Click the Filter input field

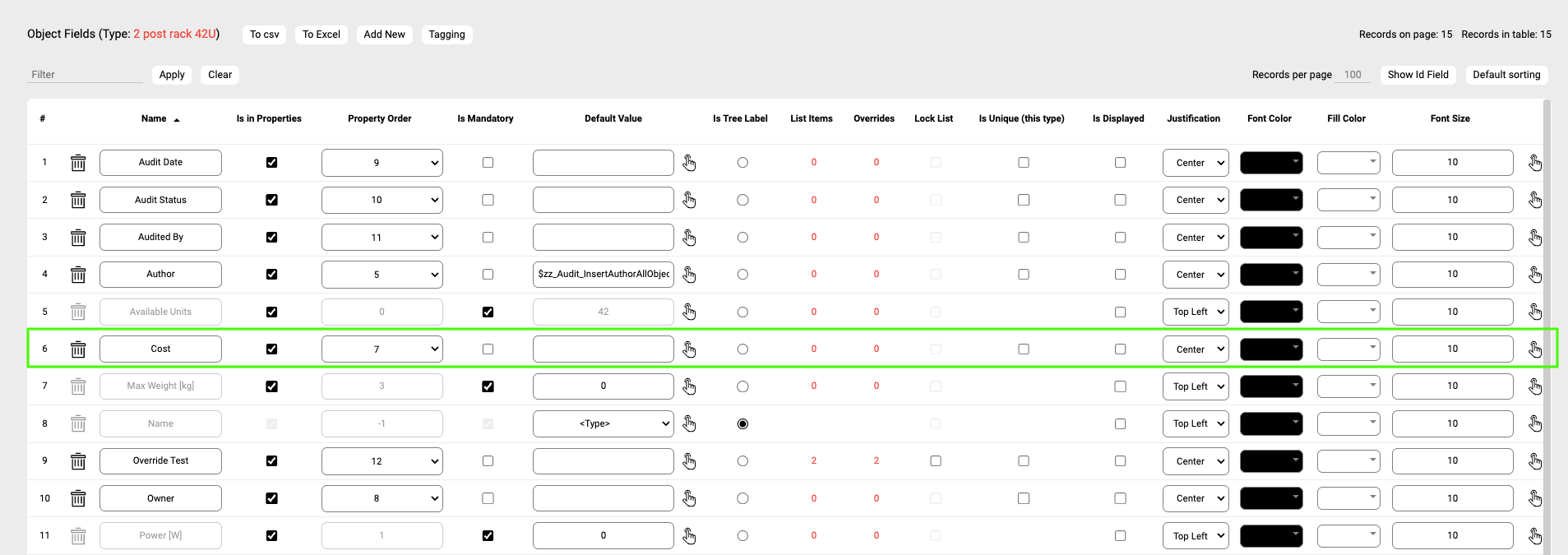pyautogui.click(x=85, y=75)
